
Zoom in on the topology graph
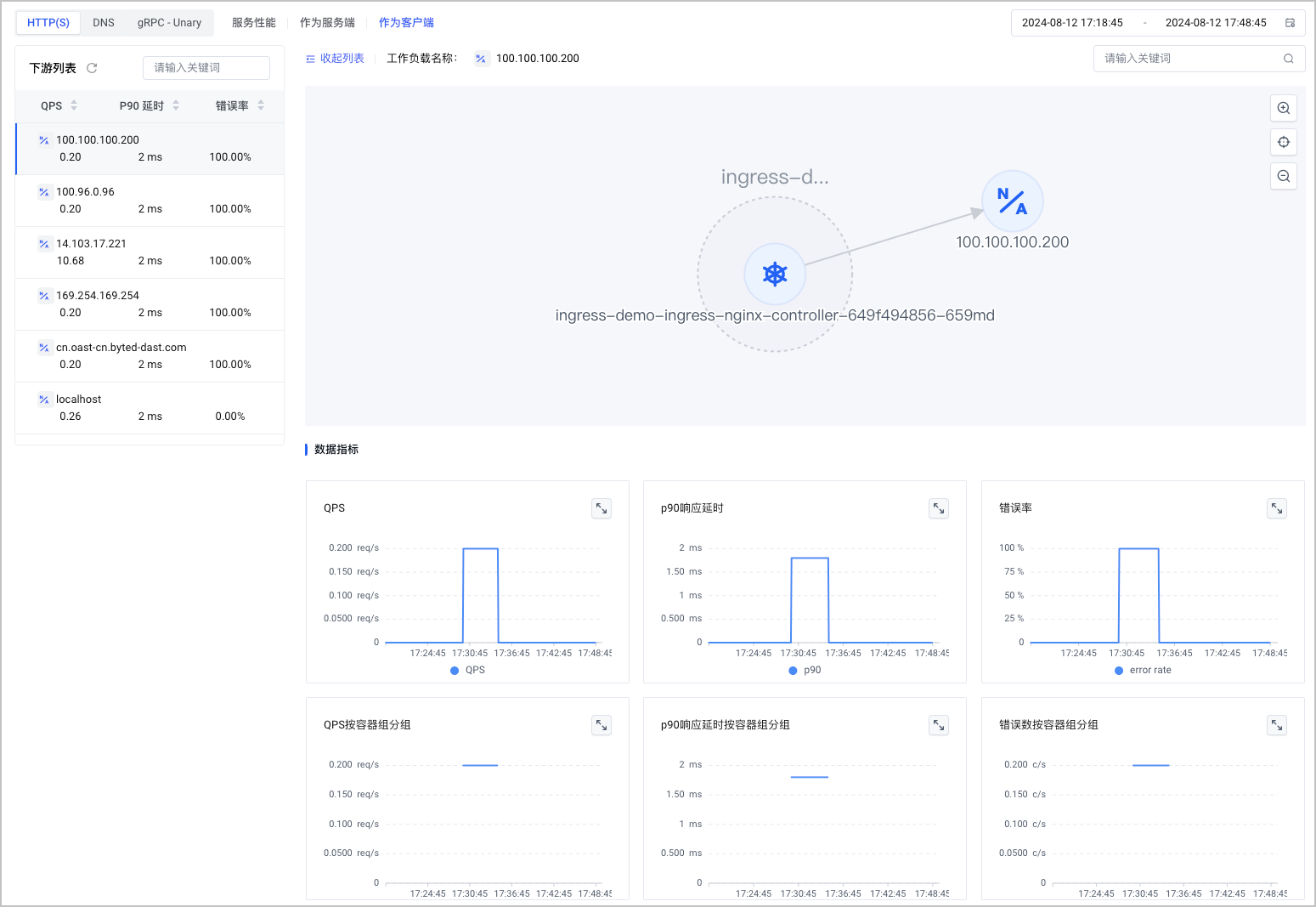tap(1284, 108)
